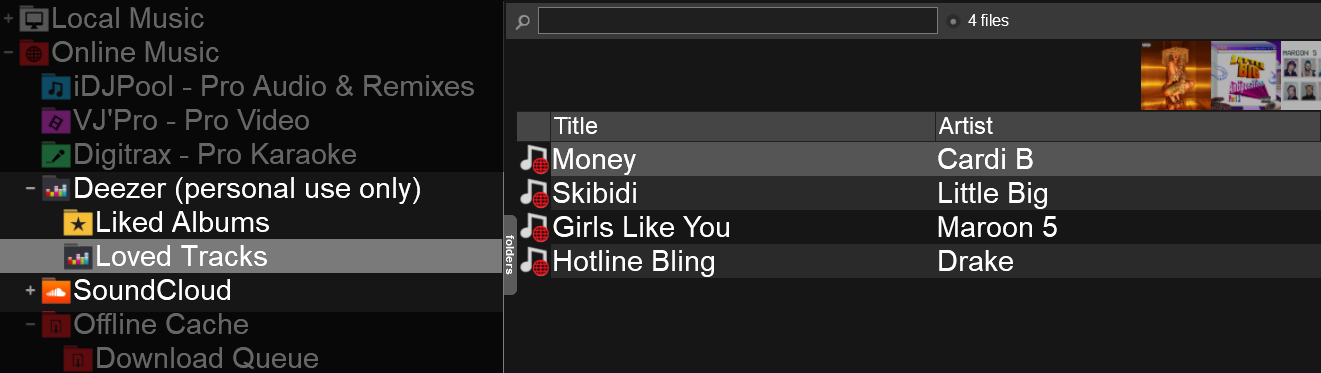Click inside the search text field
This screenshot has height=373, width=1321.
[737, 21]
